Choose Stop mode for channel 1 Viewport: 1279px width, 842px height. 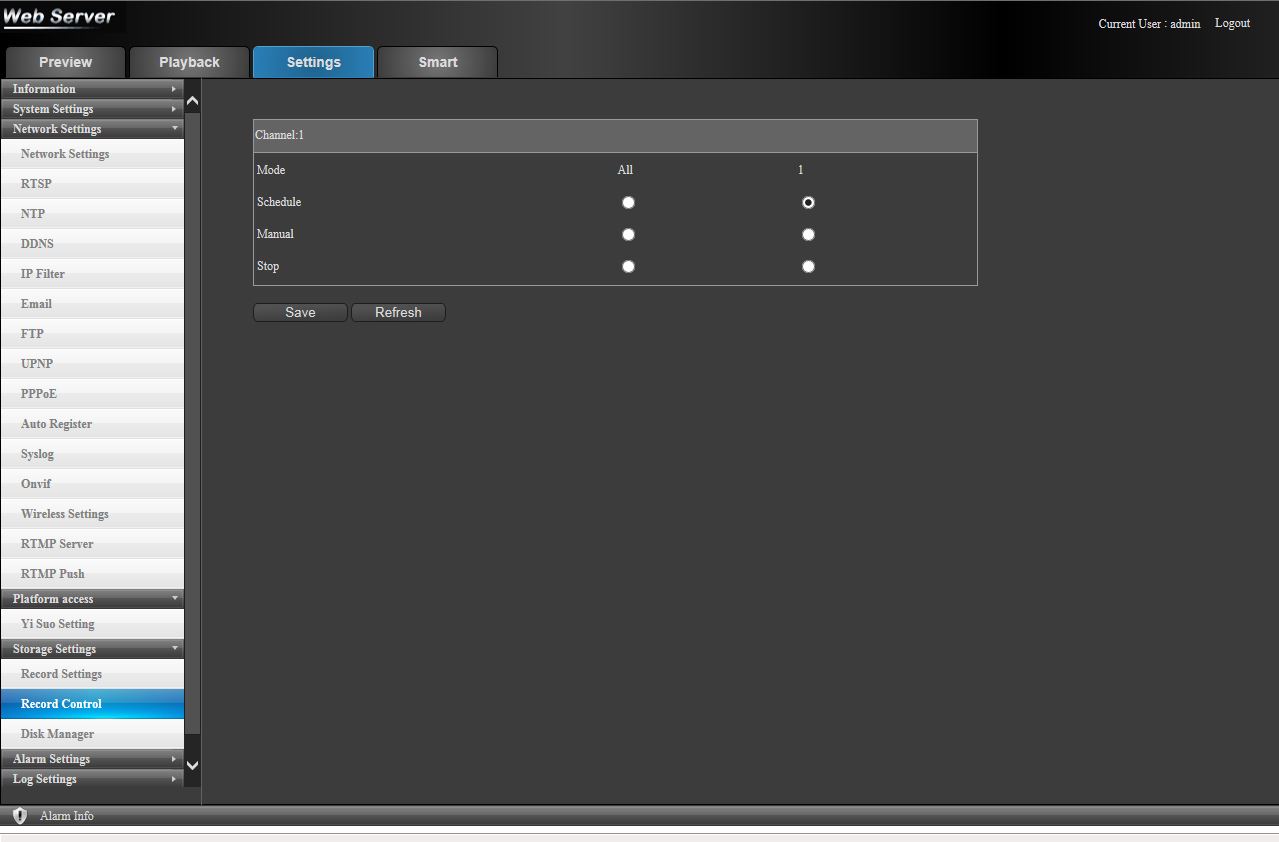click(808, 267)
